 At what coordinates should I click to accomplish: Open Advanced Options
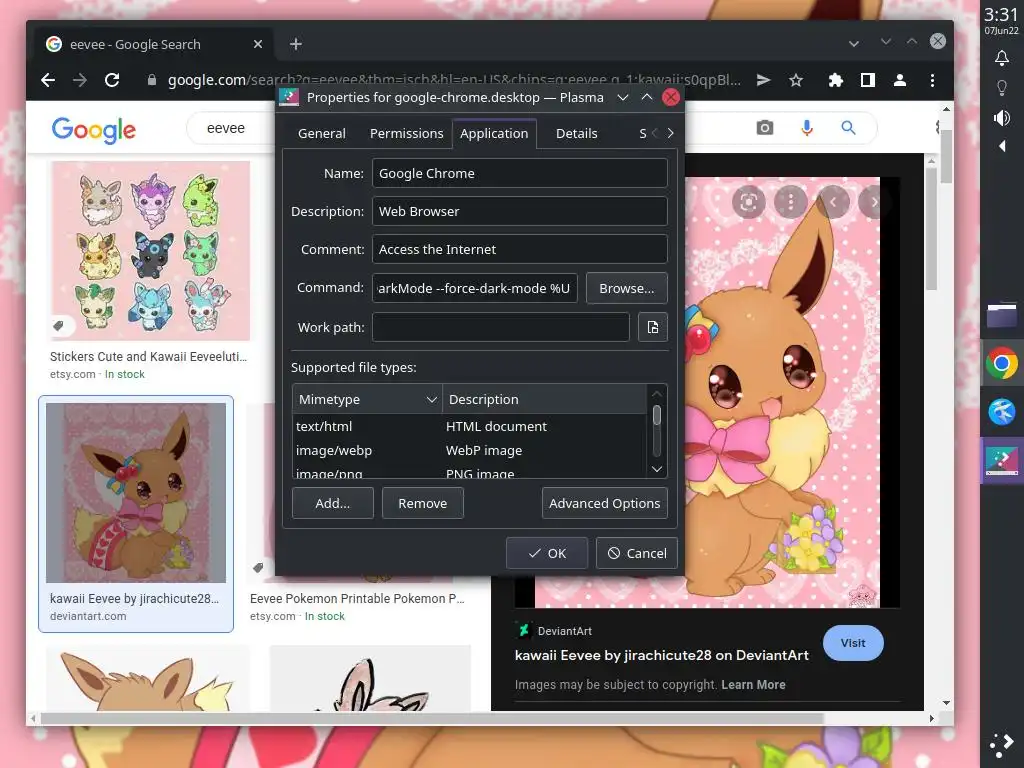tap(604, 503)
